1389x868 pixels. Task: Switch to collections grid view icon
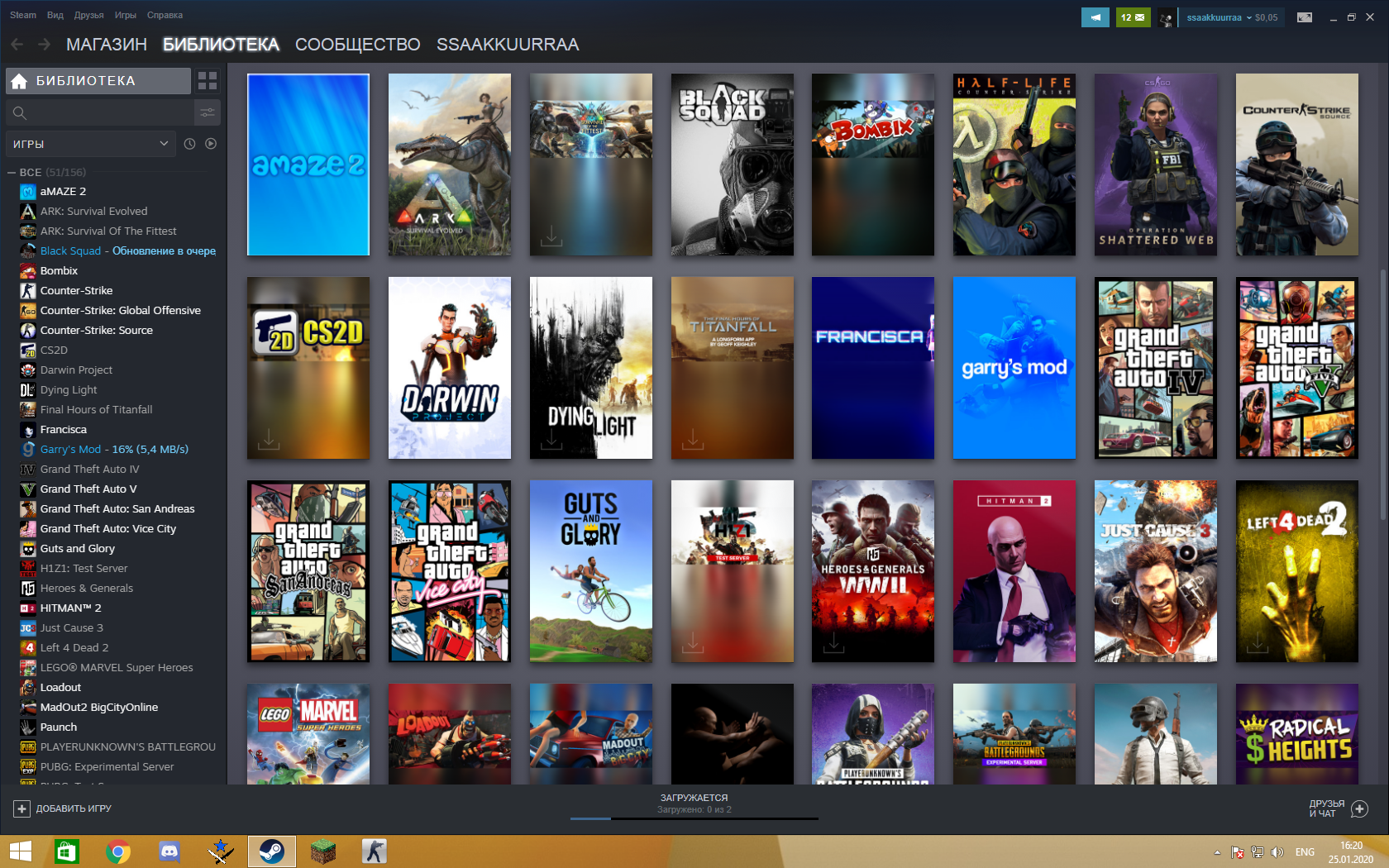208,80
